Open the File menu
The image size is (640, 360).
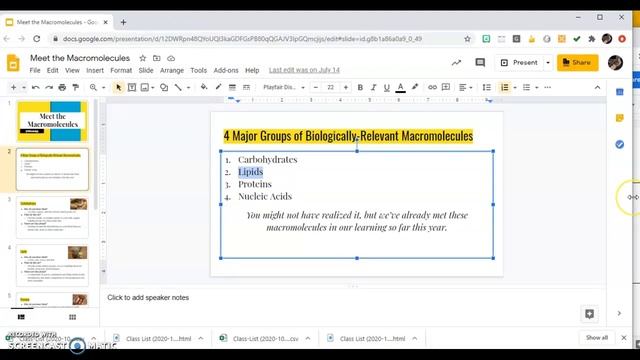pos(35,70)
